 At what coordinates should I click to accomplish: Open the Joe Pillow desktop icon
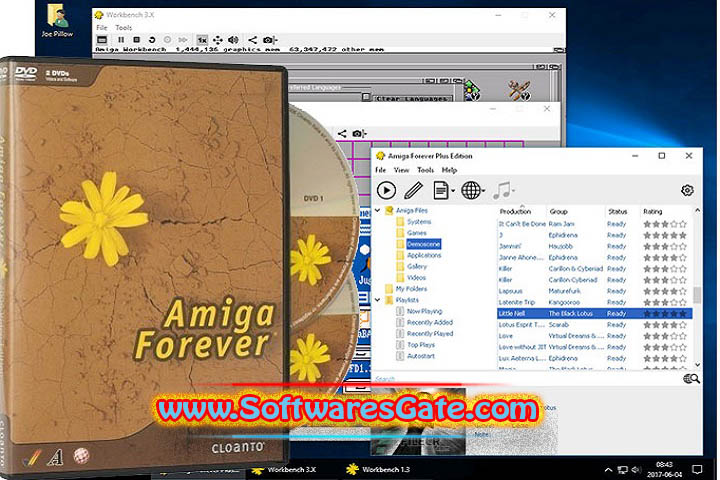click(57, 21)
